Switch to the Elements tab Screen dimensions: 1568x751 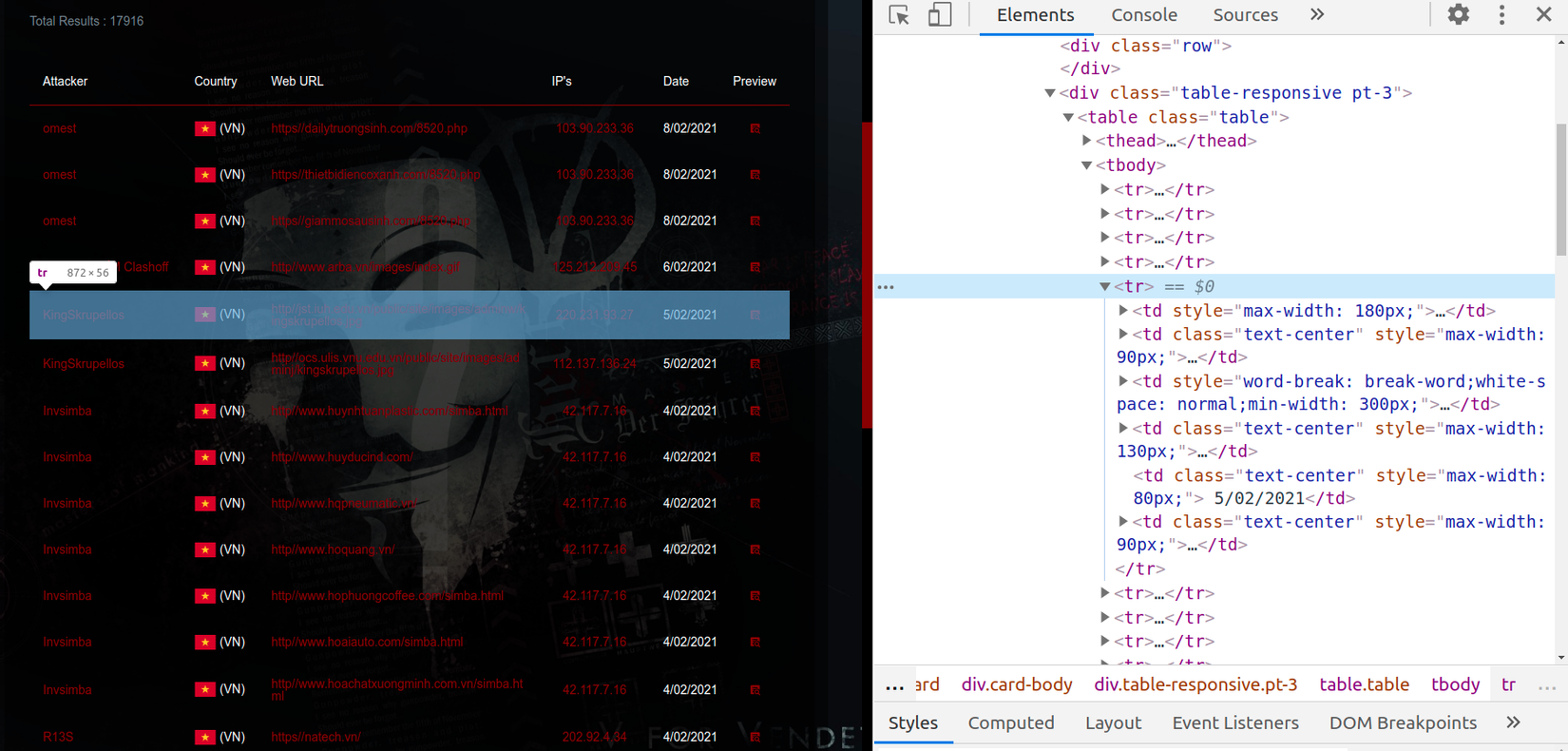(1035, 15)
